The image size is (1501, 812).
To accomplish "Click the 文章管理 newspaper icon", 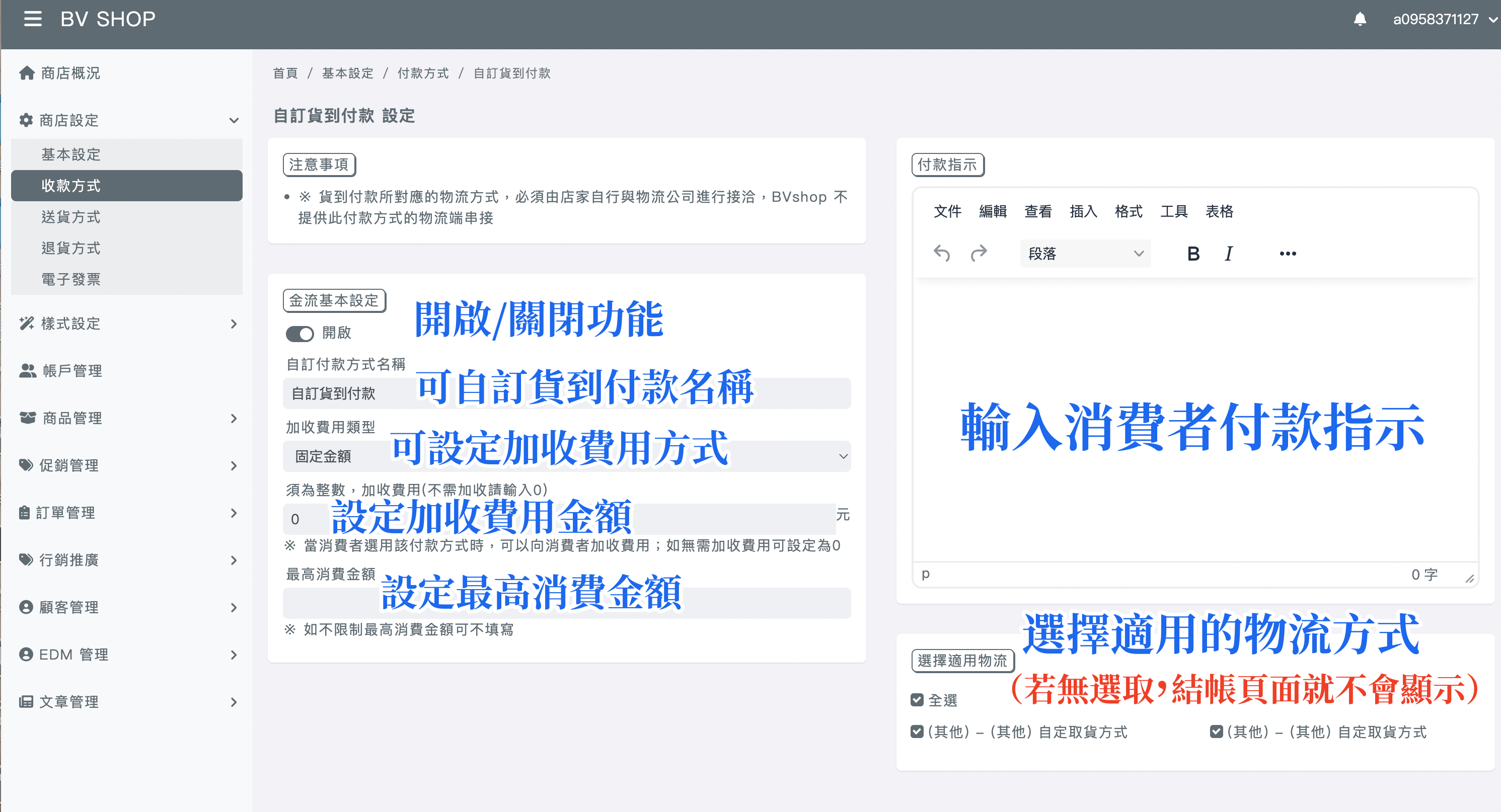I will [26, 701].
